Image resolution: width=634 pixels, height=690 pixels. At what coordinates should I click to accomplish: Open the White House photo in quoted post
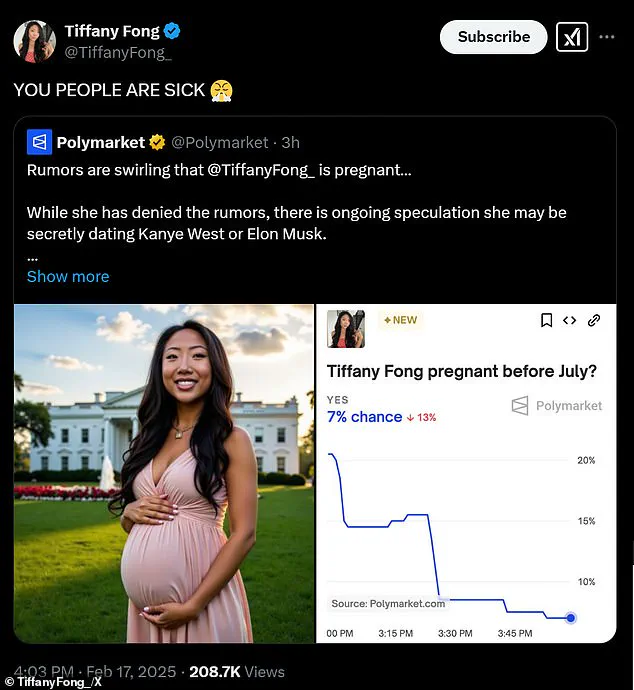click(164, 473)
